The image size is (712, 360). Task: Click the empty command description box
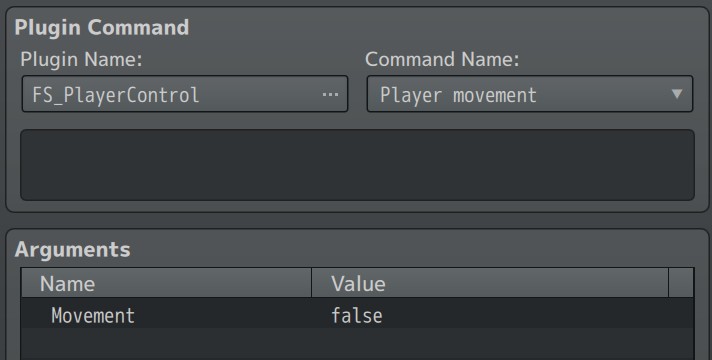coord(357,165)
